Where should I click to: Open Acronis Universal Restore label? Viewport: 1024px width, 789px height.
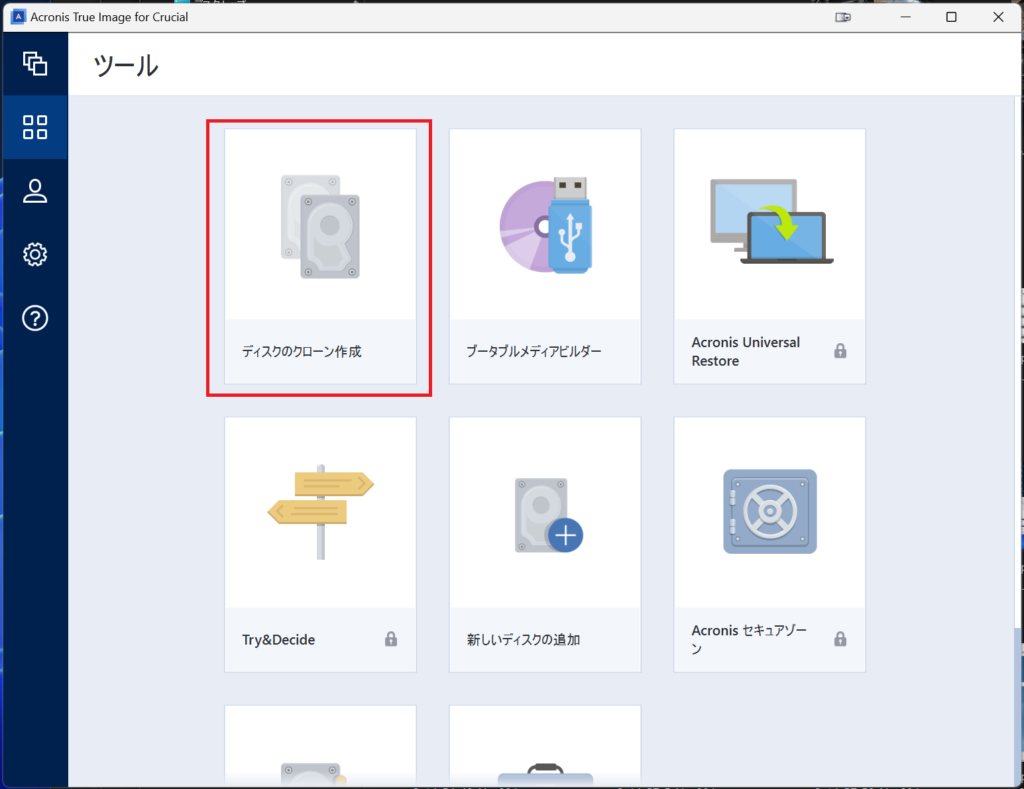click(x=746, y=351)
